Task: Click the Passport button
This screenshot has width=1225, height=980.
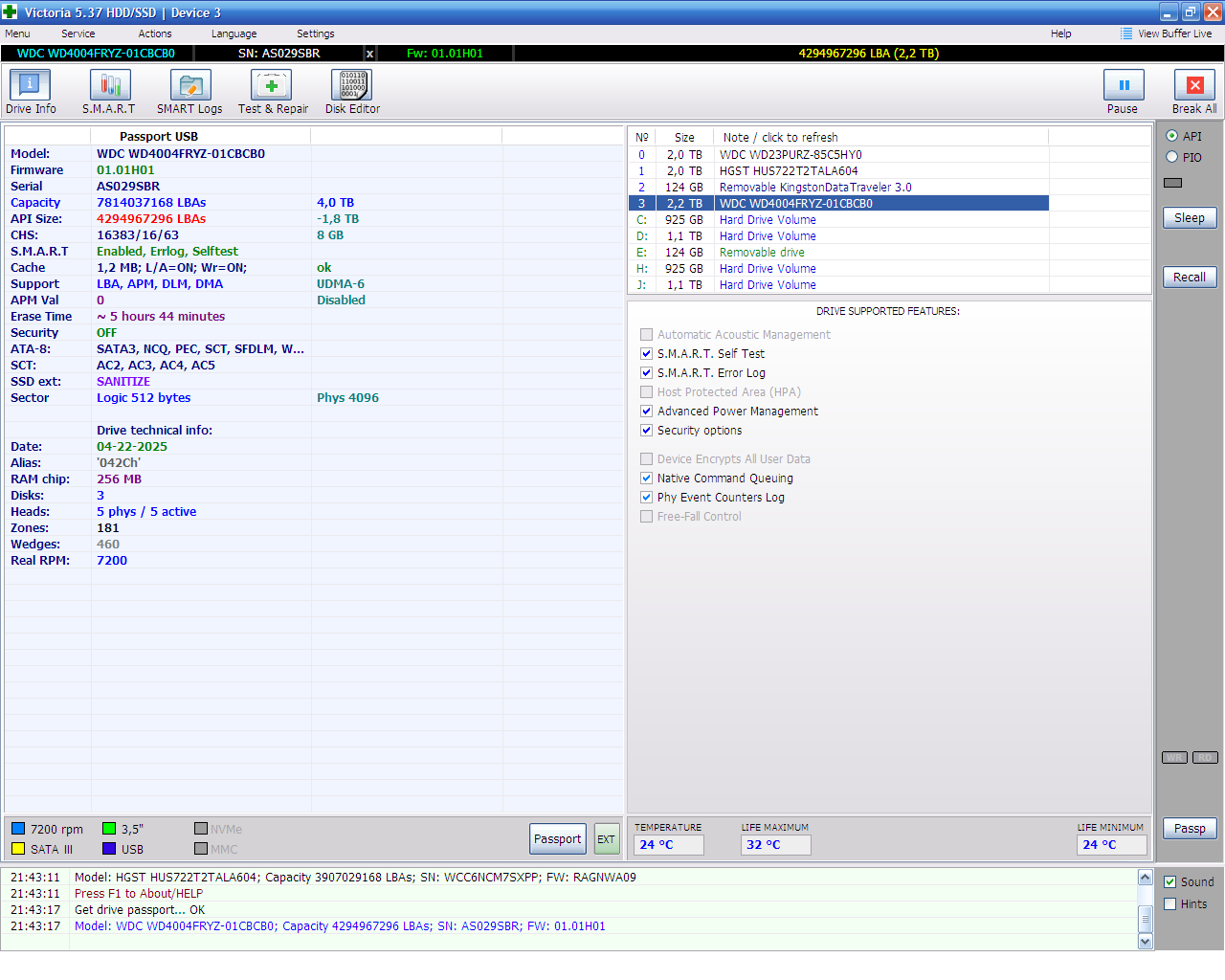Action: tap(558, 839)
